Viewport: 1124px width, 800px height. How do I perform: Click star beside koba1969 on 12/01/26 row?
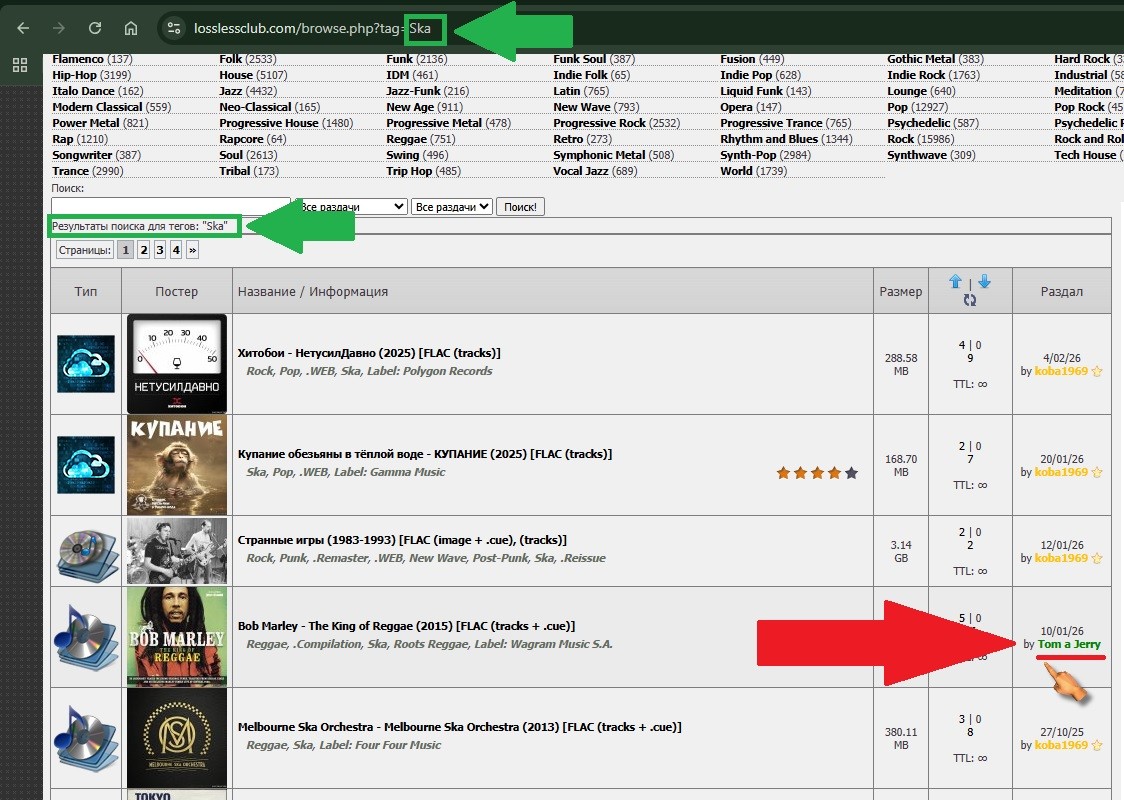tap(1097, 558)
